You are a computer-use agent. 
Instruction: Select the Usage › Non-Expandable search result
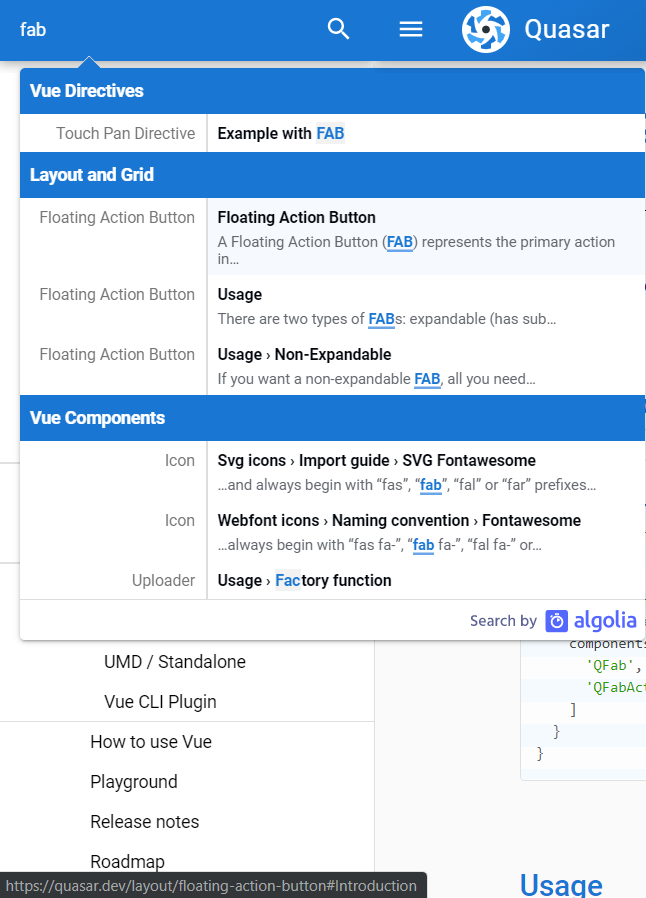click(350, 365)
